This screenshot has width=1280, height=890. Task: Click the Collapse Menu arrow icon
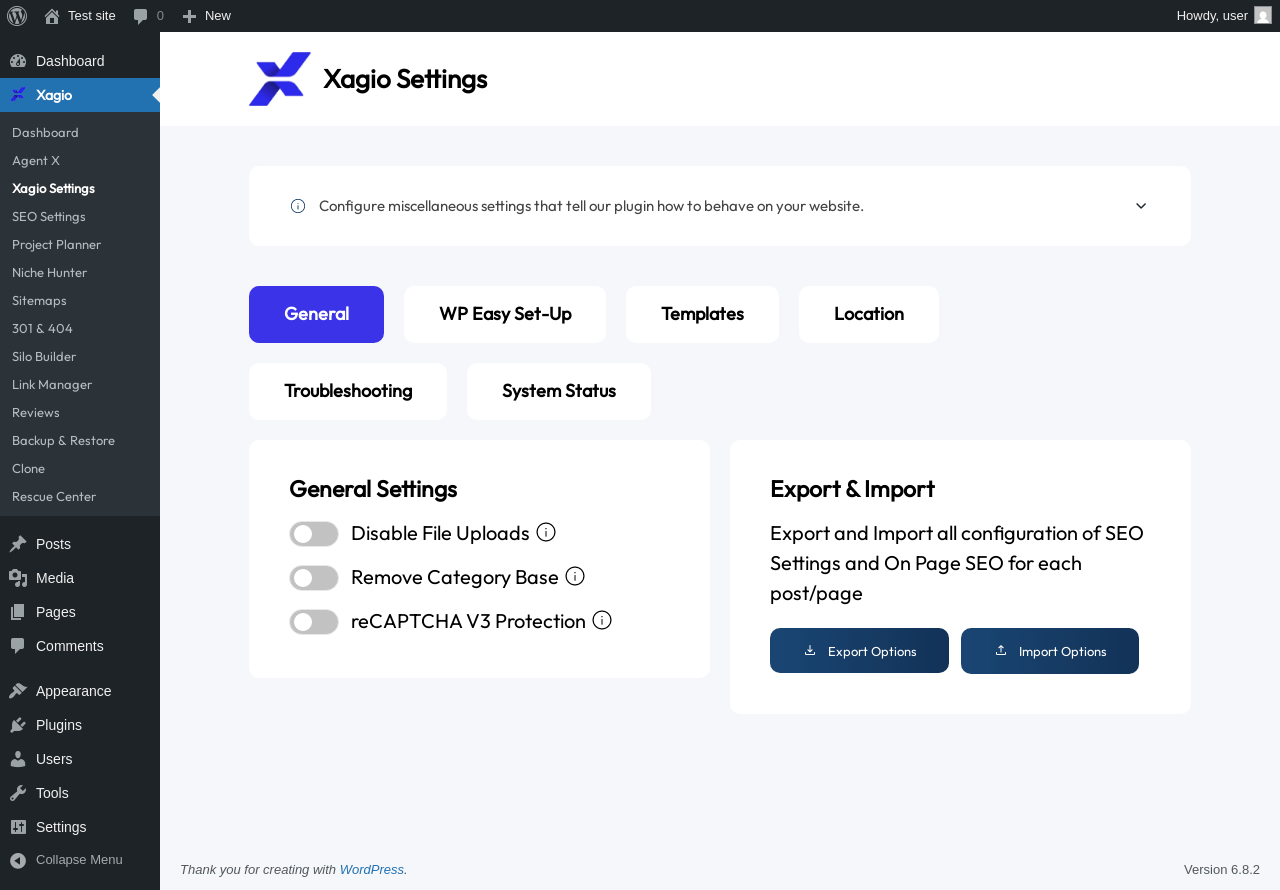coord(18,860)
